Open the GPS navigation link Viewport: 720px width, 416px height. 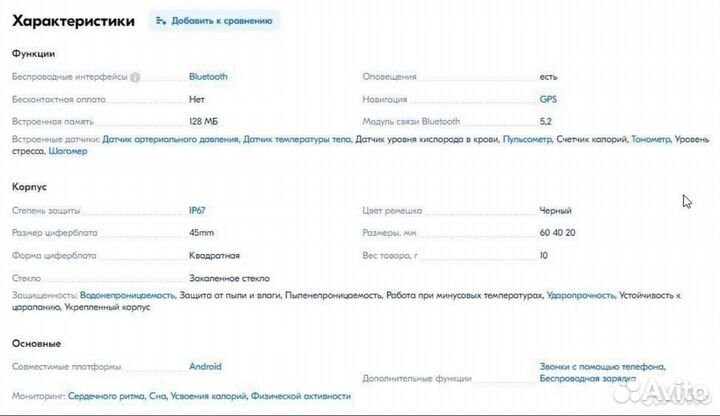[x=548, y=99]
